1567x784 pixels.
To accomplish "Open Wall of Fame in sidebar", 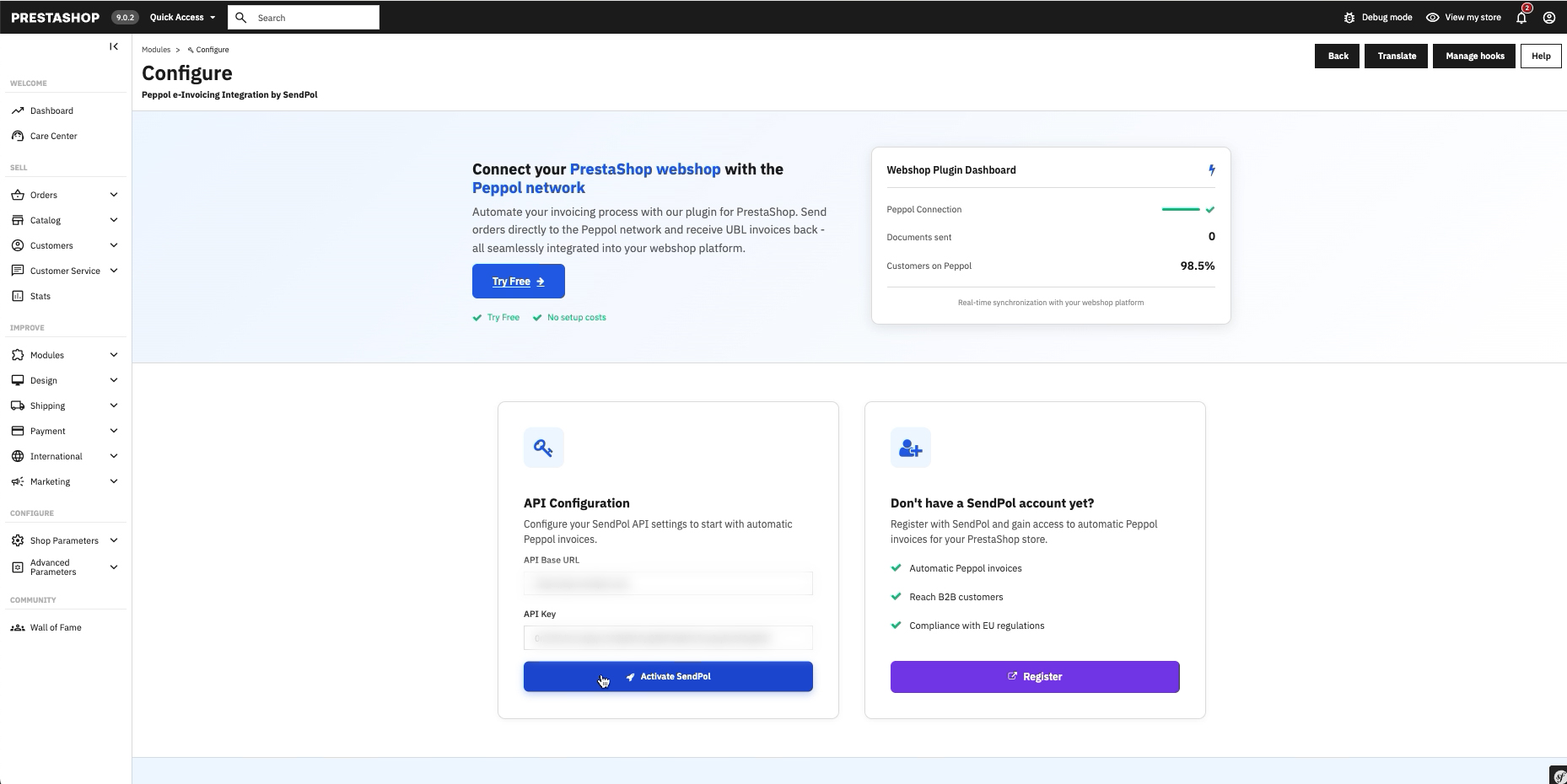I will [x=56, y=627].
